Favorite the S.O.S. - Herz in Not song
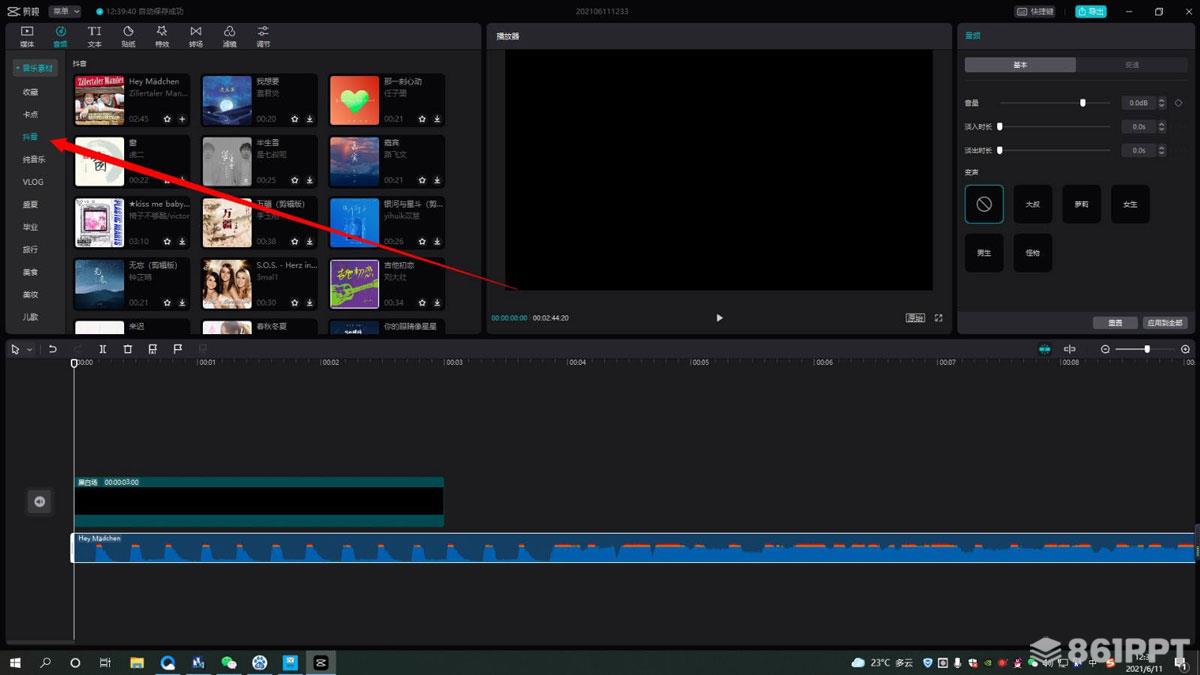This screenshot has width=1200, height=675. click(x=295, y=303)
